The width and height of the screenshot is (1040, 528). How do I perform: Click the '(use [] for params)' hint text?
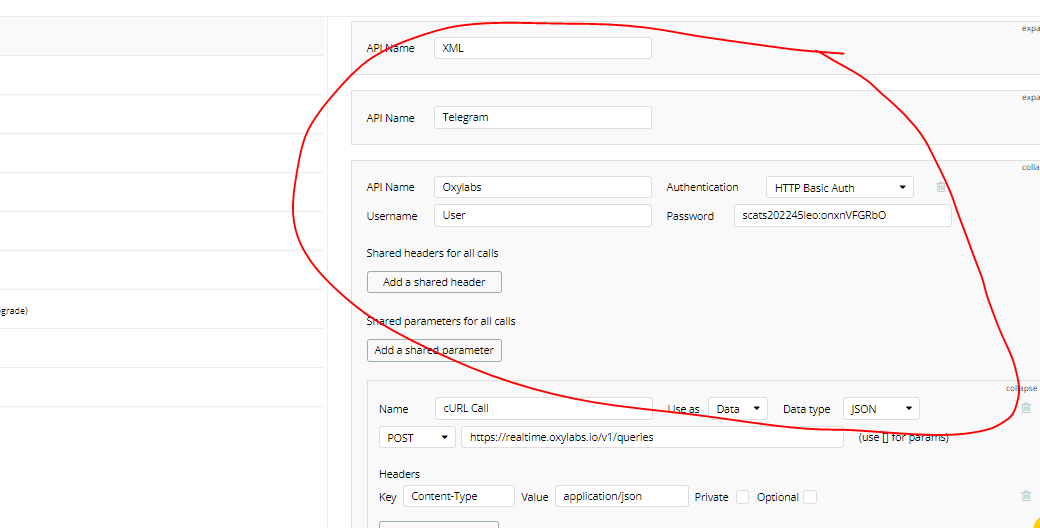tap(903, 438)
